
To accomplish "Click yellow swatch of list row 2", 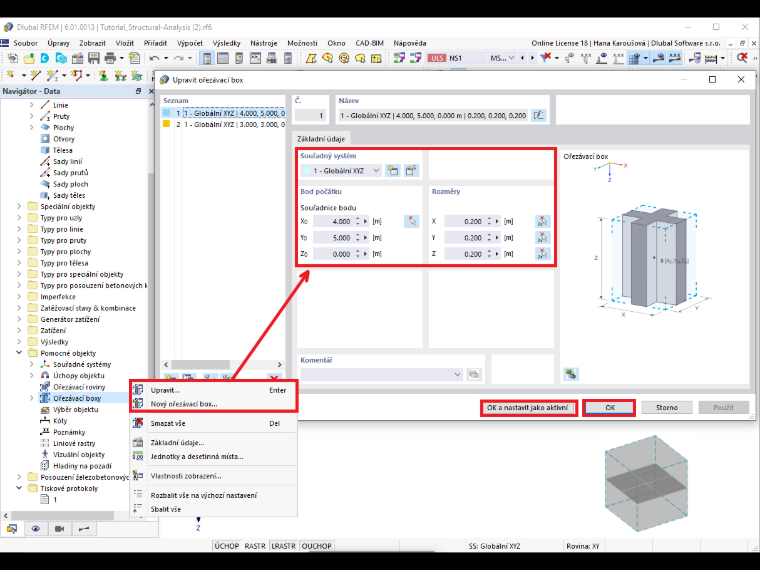I will click(166, 124).
